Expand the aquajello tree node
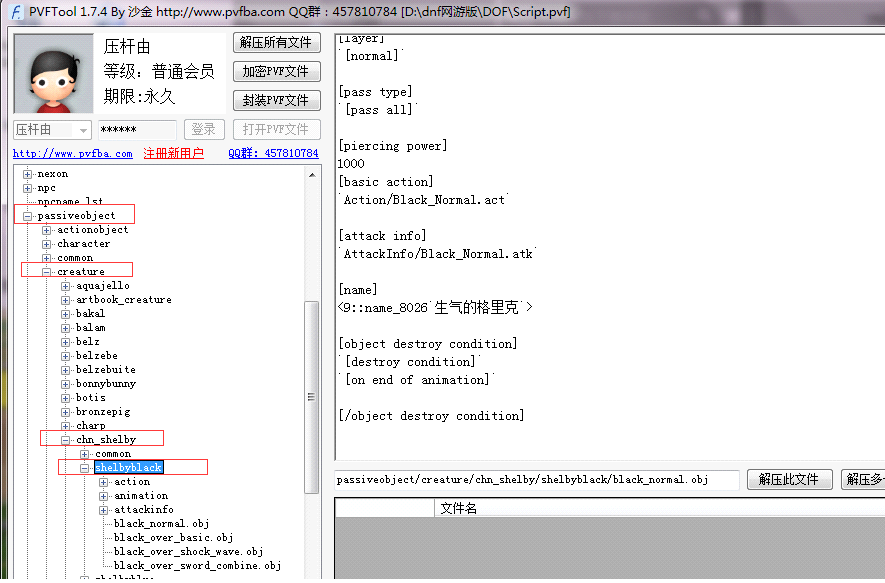Image resolution: width=885 pixels, height=583 pixels. [x=66, y=286]
